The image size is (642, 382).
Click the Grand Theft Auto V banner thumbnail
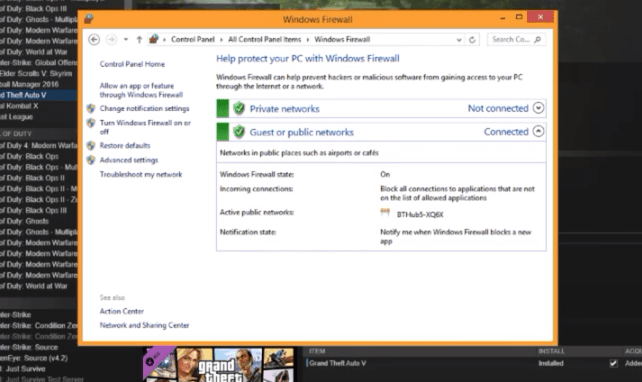(218, 364)
